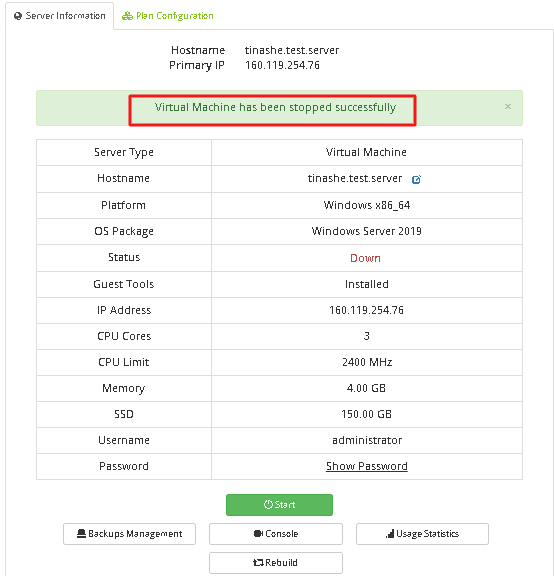
Task: Click the Backups Management drive icon
Action: [82, 533]
